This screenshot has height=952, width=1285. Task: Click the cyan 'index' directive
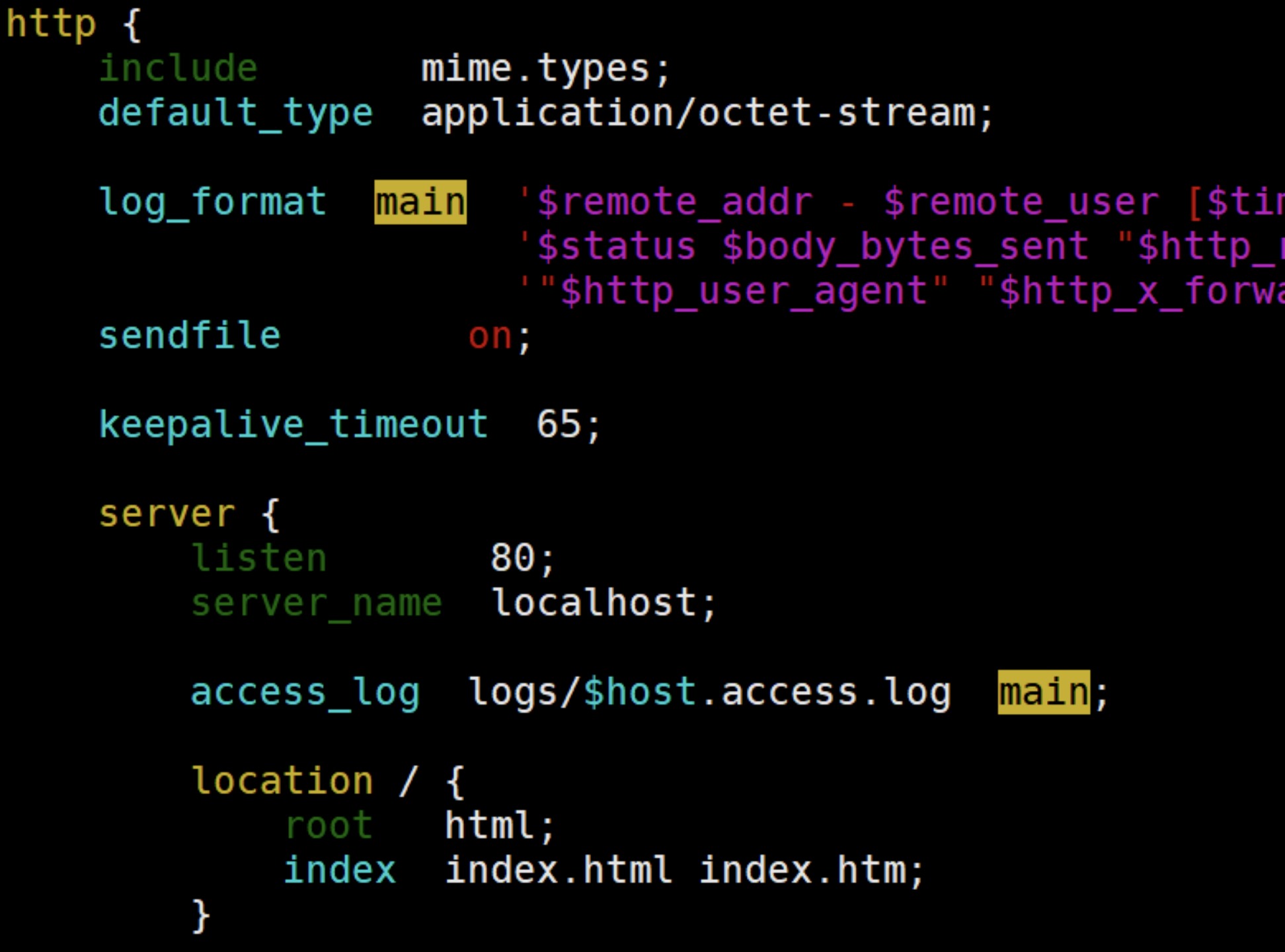click(340, 870)
